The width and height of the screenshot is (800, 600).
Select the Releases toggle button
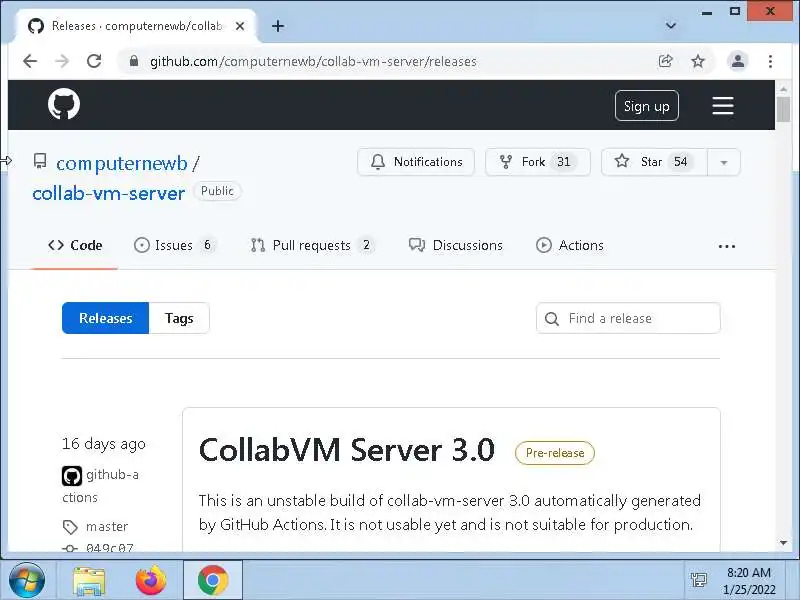pos(106,318)
